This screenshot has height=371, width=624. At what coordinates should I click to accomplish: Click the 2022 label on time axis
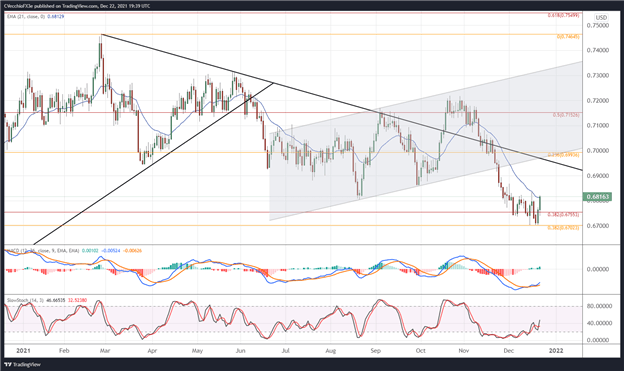click(x=556, y=350)
